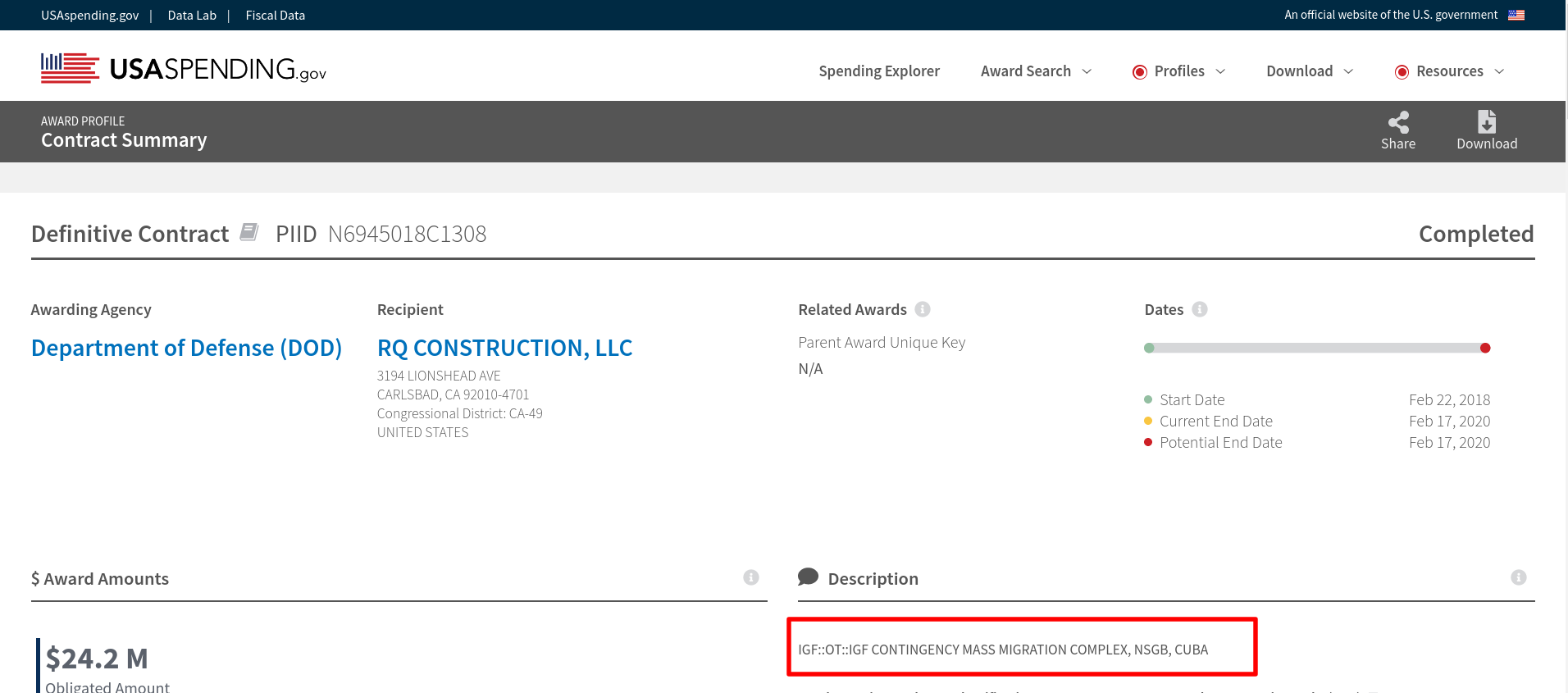Image resolution: width=1568 pixels, height=693 pixels.
Task: Click the Share label text
Action: 1398,144
